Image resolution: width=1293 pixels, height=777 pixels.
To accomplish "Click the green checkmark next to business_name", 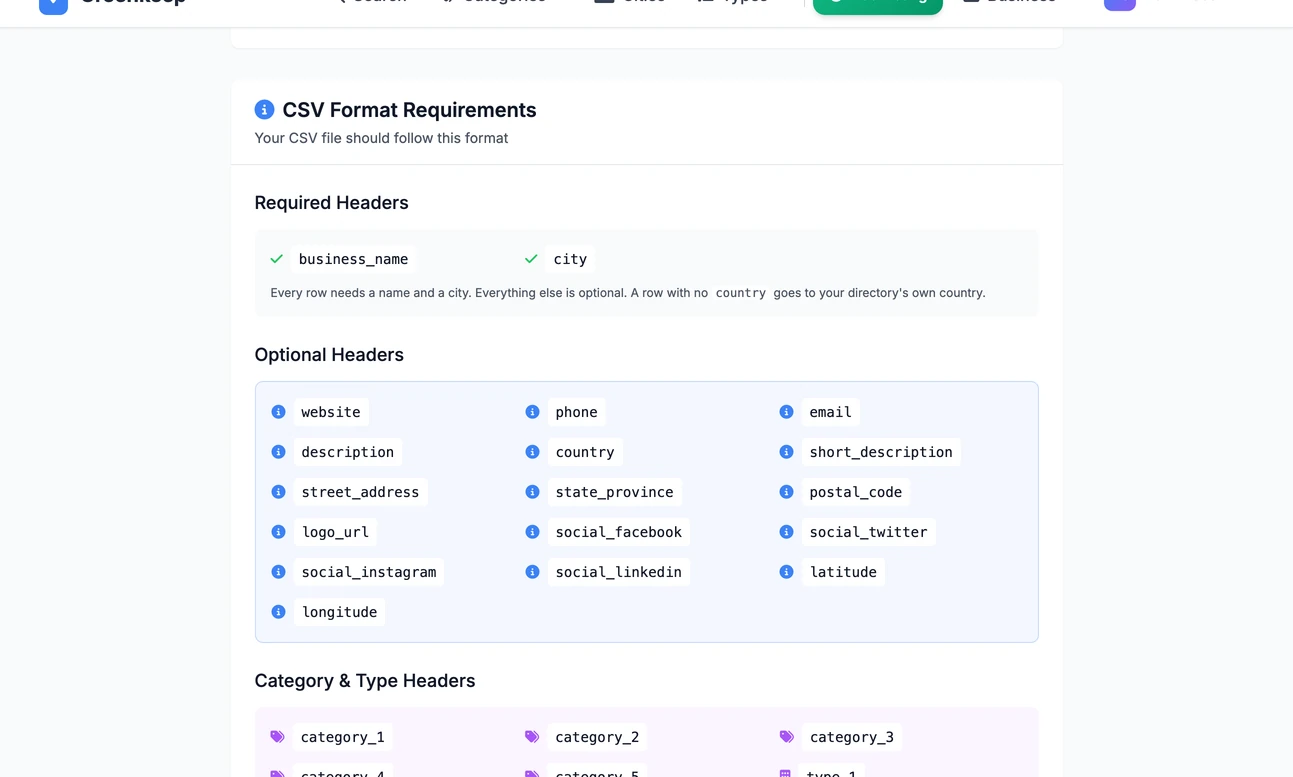I will tap(277, 259).
